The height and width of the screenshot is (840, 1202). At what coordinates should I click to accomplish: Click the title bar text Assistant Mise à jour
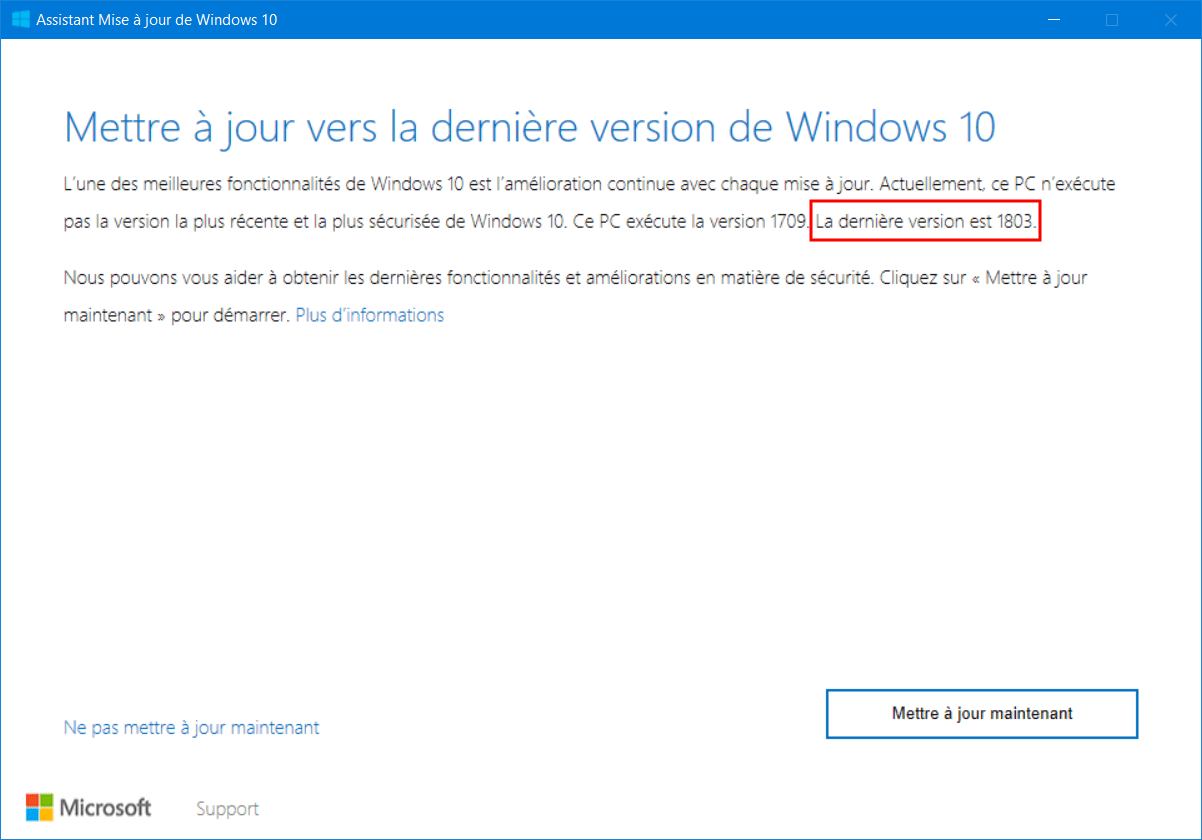click(x=157, y=20)
